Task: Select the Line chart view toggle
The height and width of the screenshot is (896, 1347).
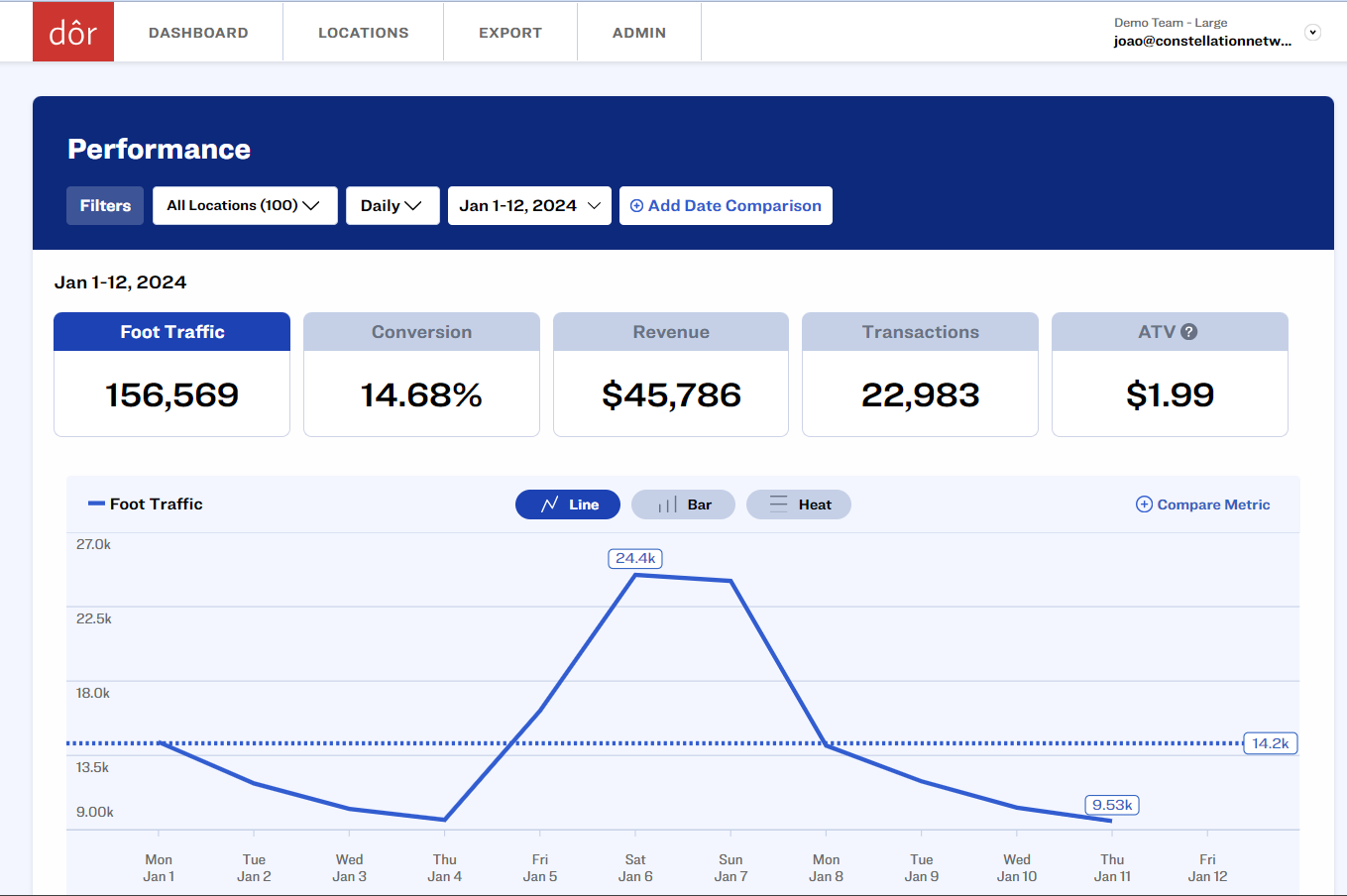Action: (568, 504)
